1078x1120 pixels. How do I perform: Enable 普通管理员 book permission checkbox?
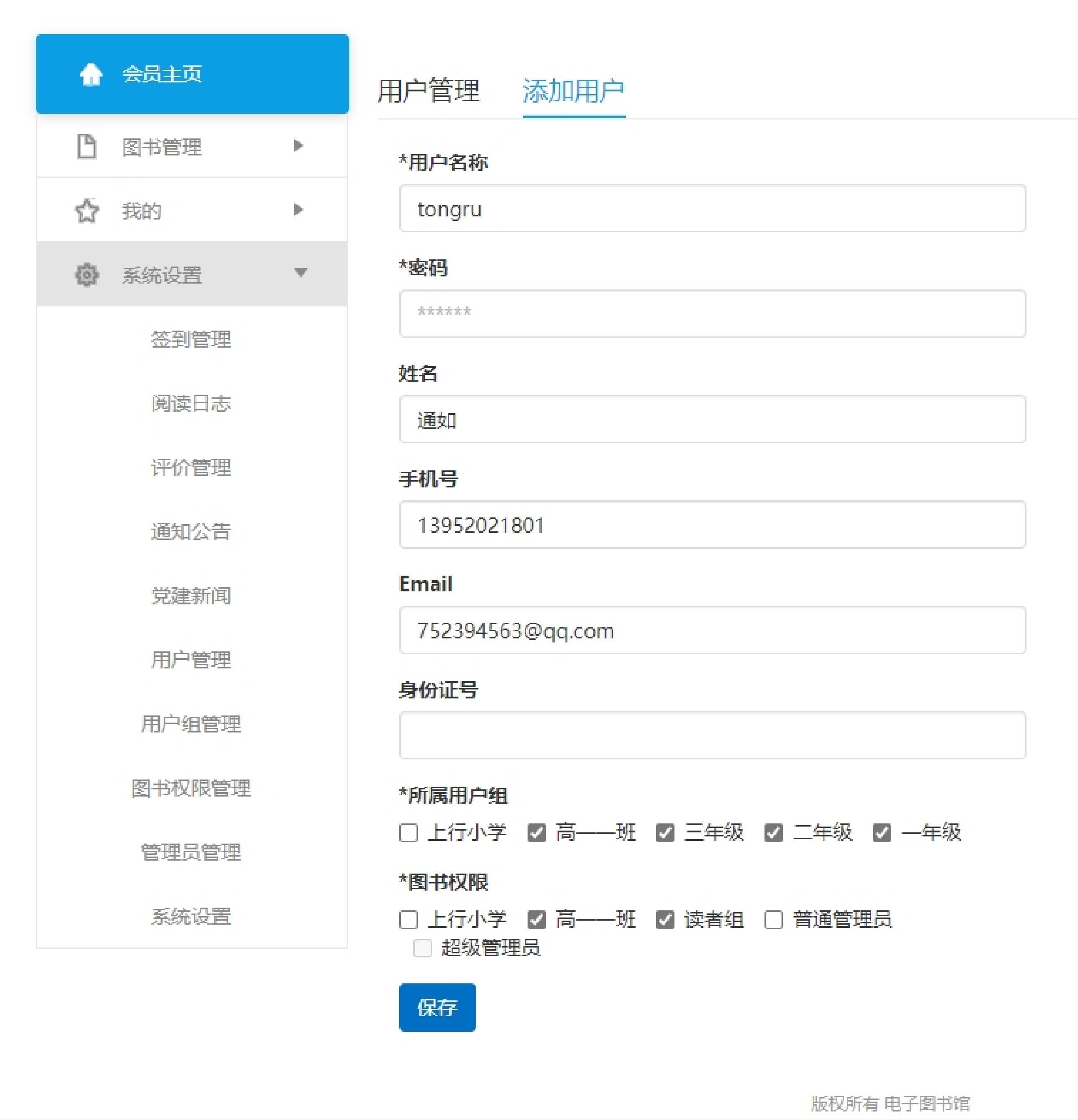(x=773, y=919)
